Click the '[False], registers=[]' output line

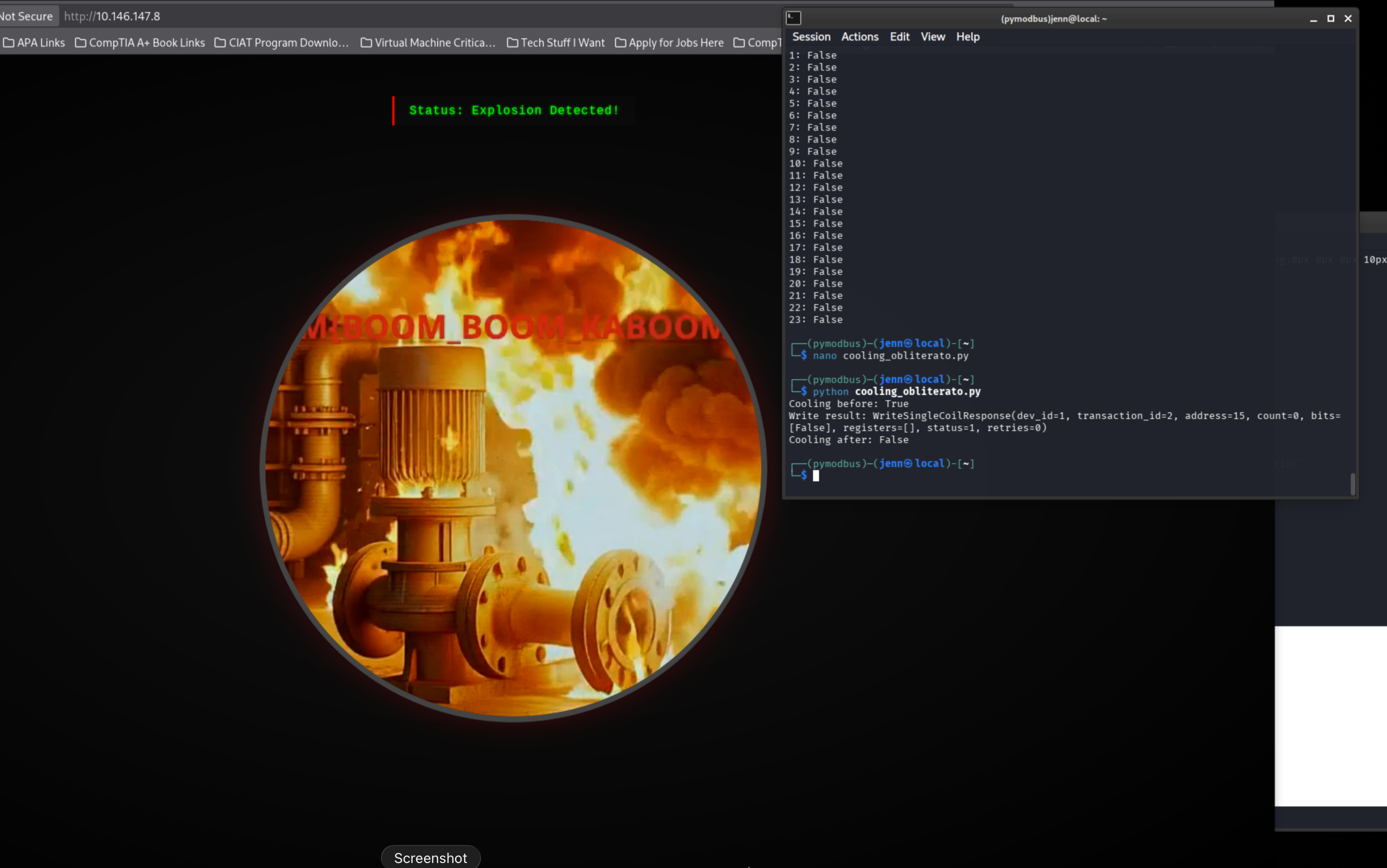917,427
